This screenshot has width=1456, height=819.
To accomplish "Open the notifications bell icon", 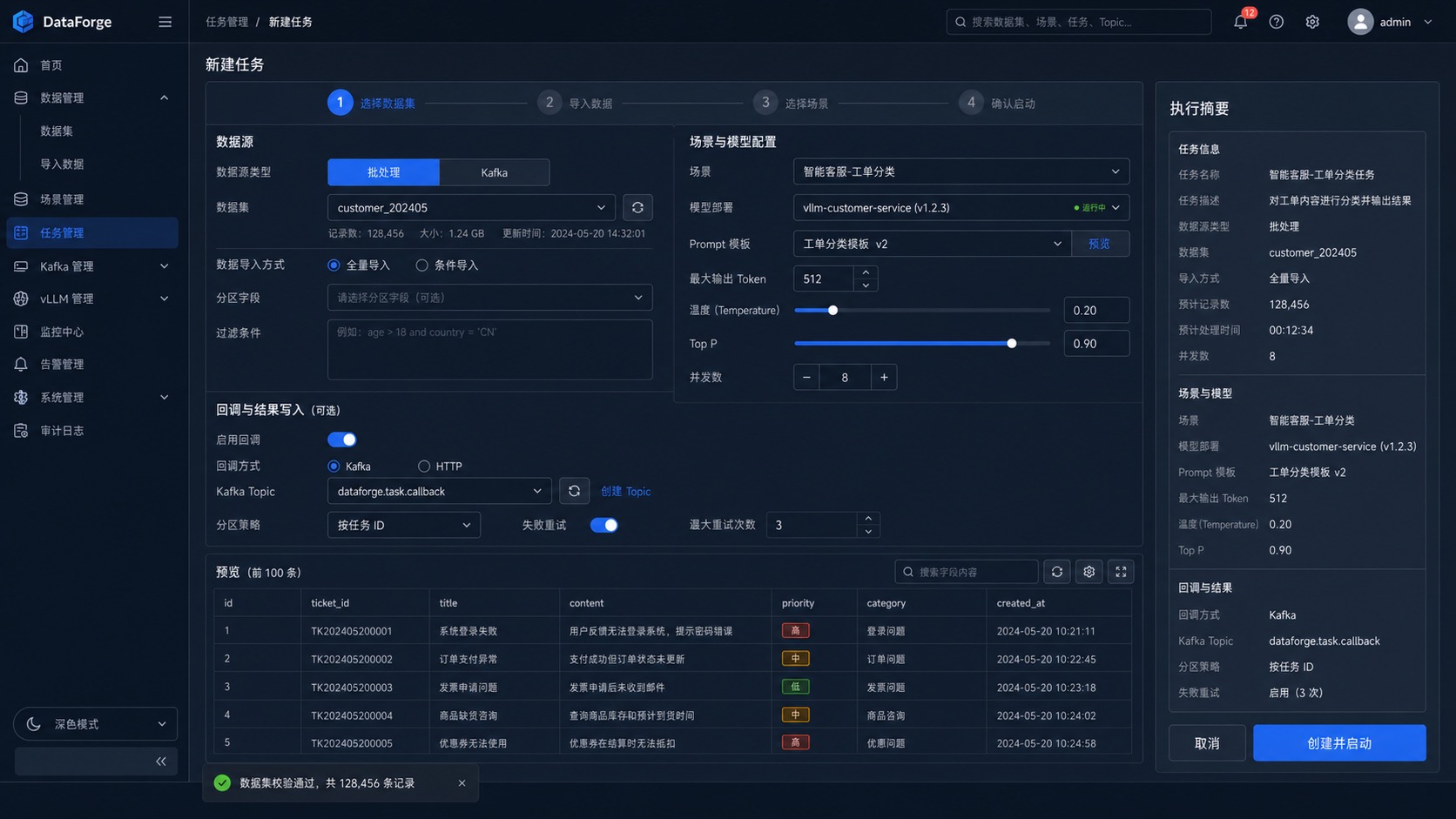I will 1240,22.
